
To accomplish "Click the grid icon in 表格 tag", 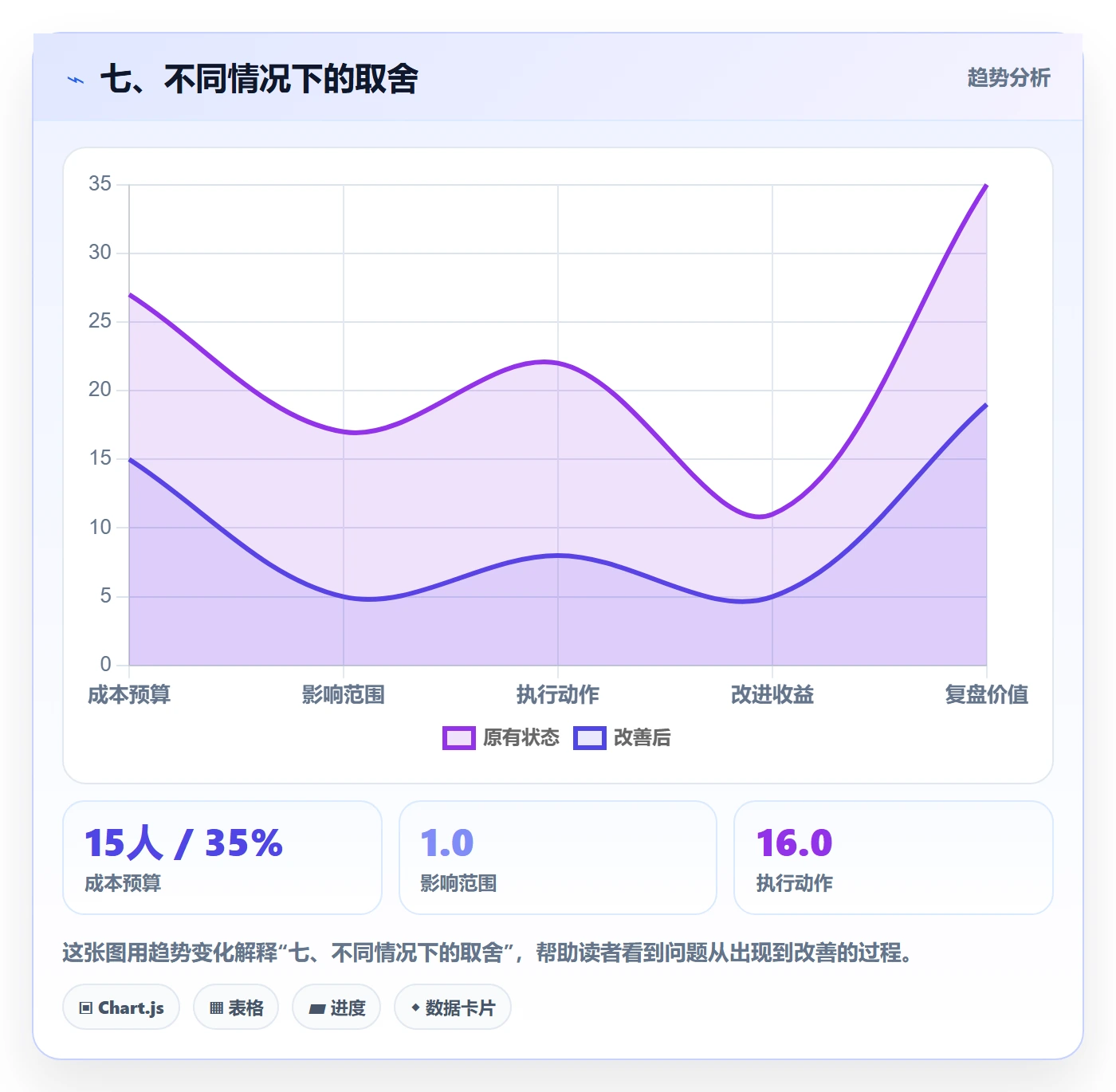I will (216, 1008).
